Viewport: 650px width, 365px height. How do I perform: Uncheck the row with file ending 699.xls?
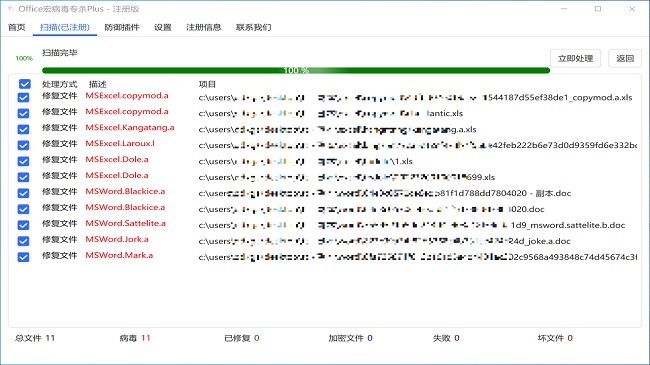[24, 177]
